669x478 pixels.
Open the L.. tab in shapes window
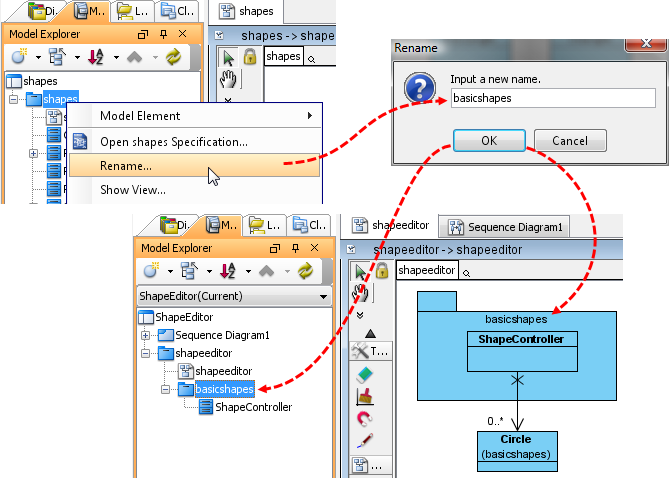pyautogui.click(x=132, y=11)
